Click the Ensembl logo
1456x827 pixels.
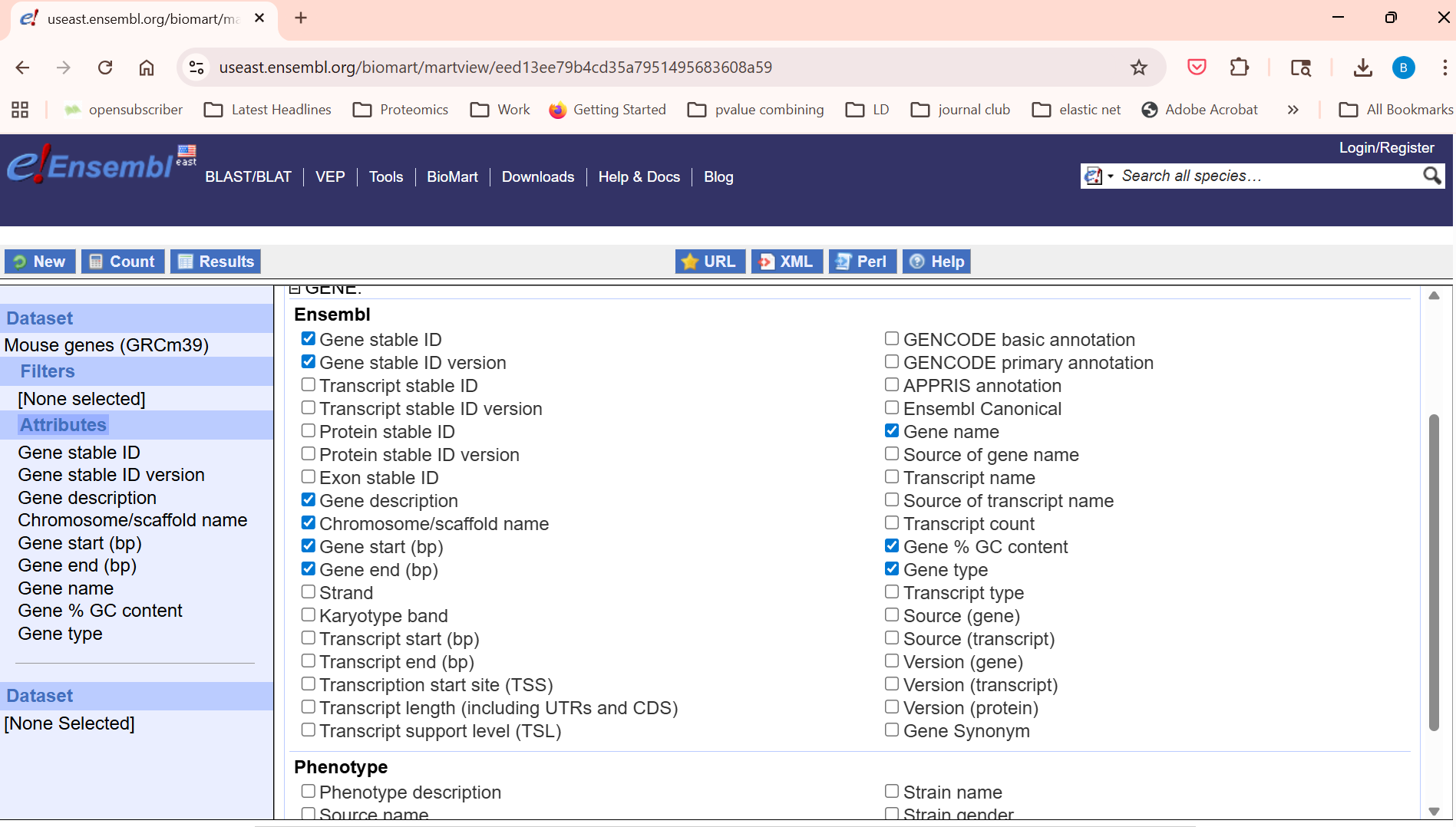92,165
